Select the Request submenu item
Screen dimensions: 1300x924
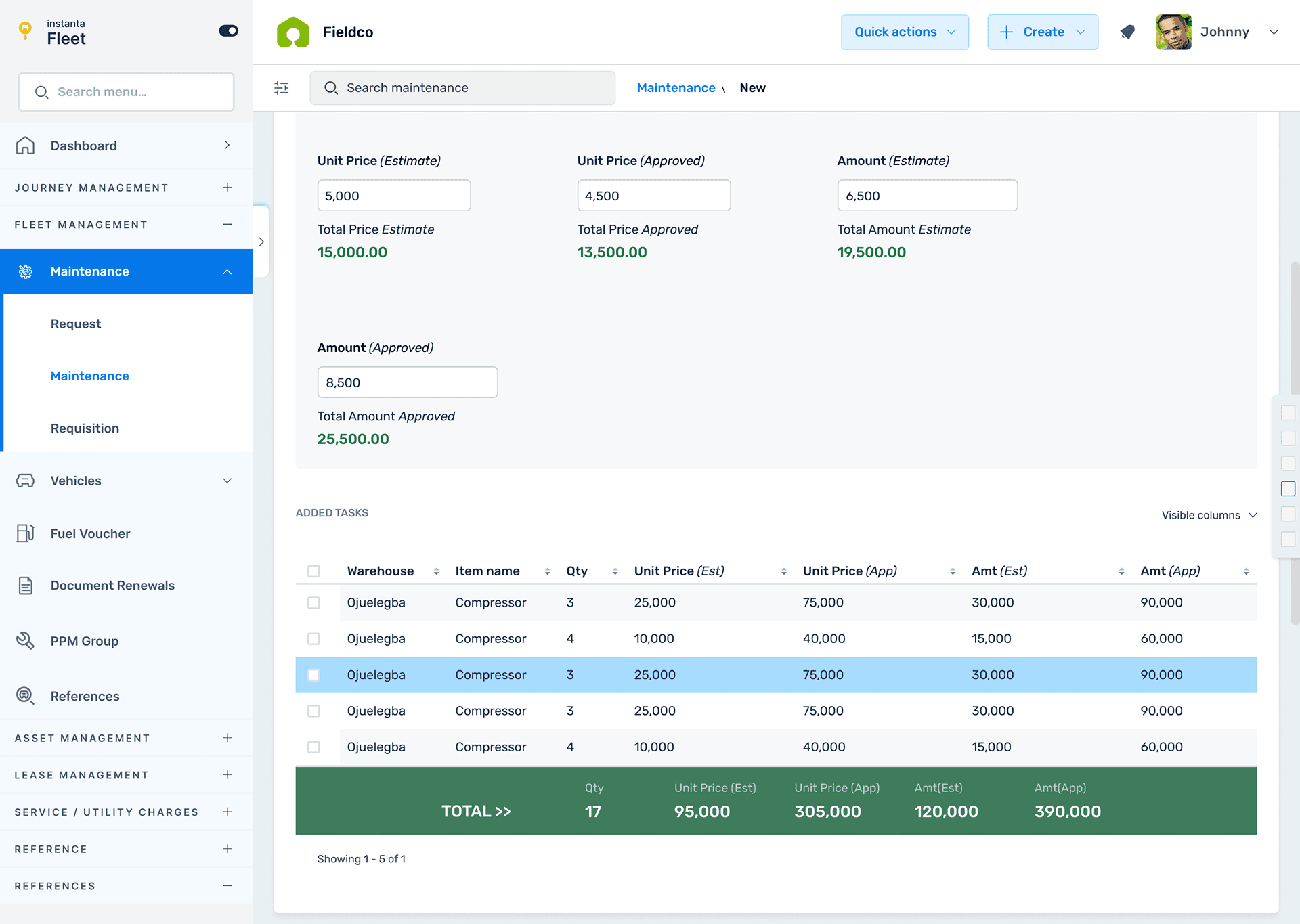(76, 324)
